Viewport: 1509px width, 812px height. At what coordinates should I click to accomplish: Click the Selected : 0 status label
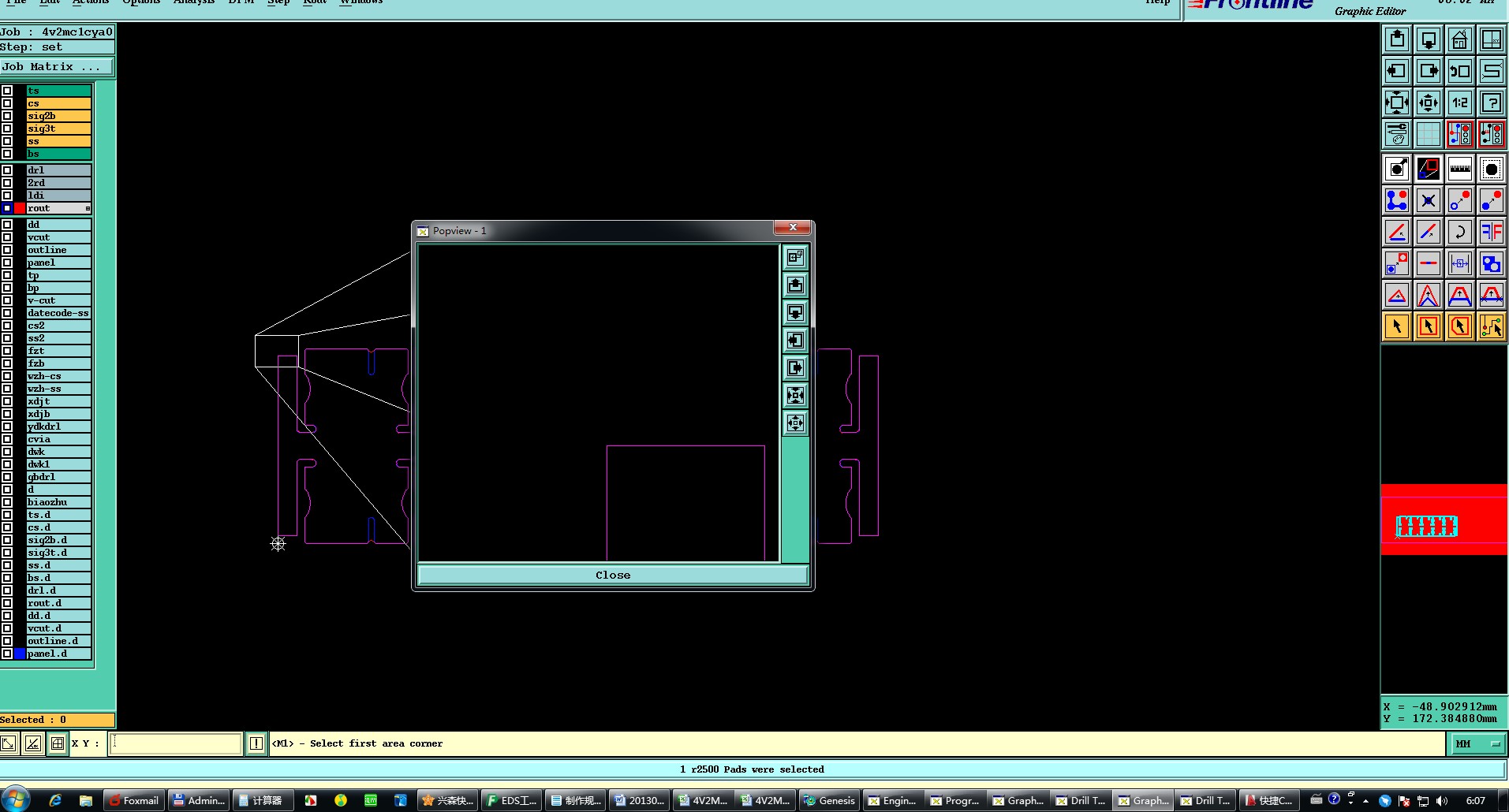tap(57, 720)
